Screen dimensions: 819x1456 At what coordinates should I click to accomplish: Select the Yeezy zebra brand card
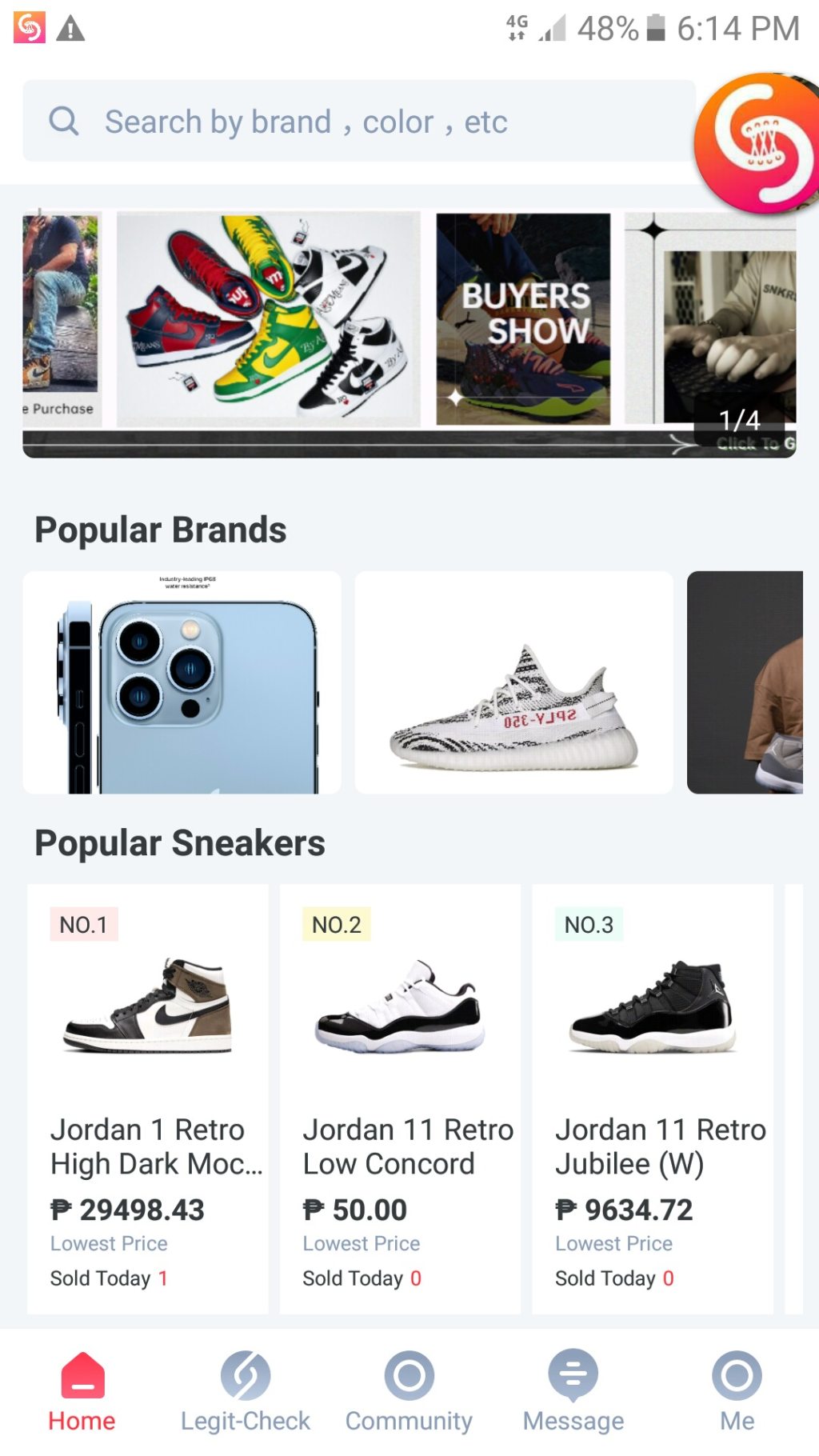coord(513,682)
